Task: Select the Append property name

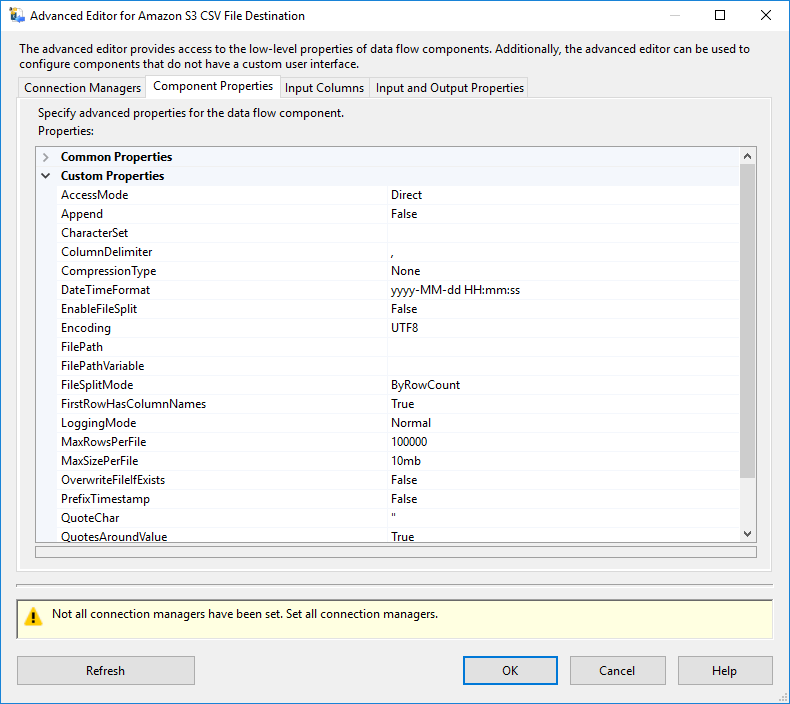Action: pos(82,214)
